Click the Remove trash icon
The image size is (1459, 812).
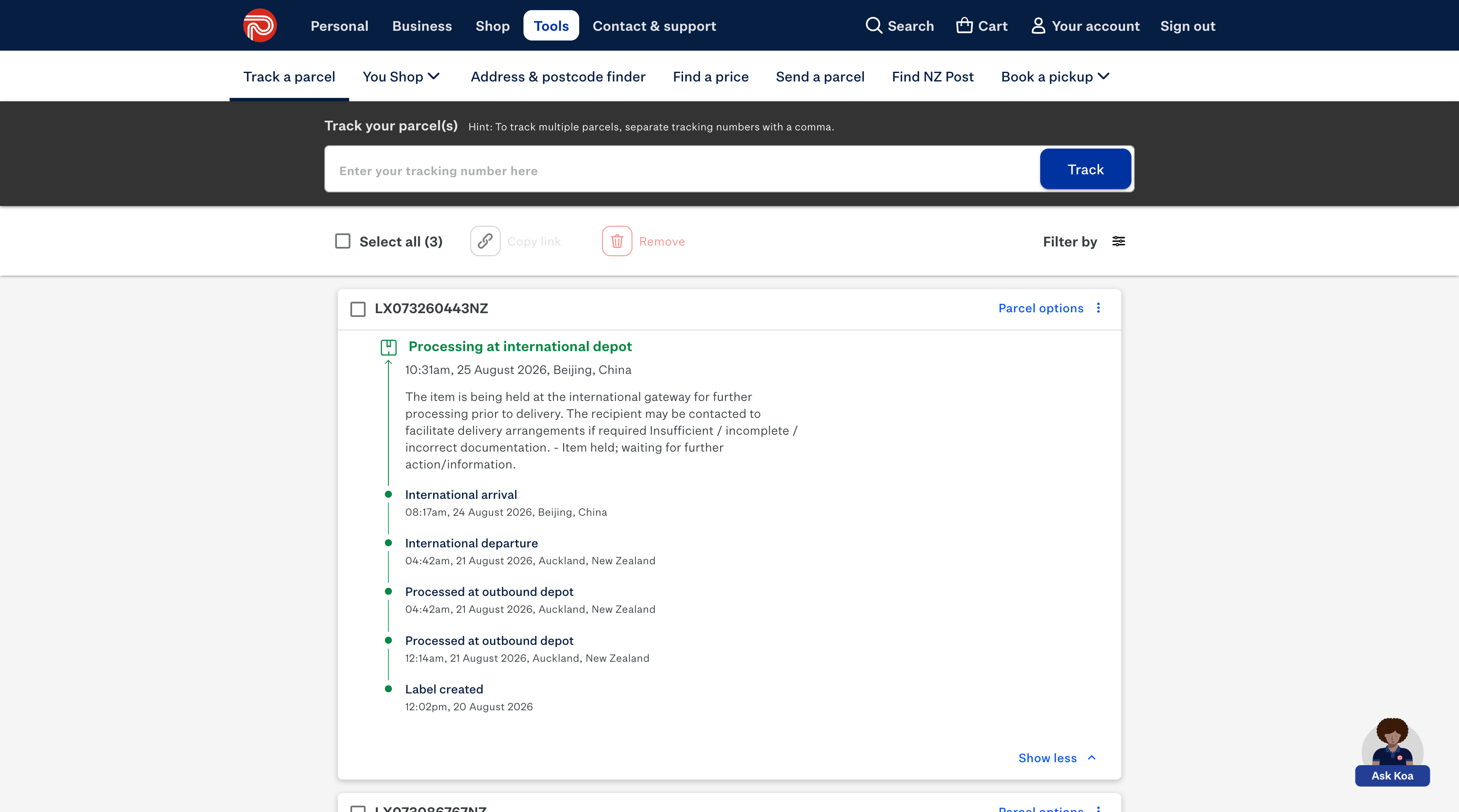[617, 241]
